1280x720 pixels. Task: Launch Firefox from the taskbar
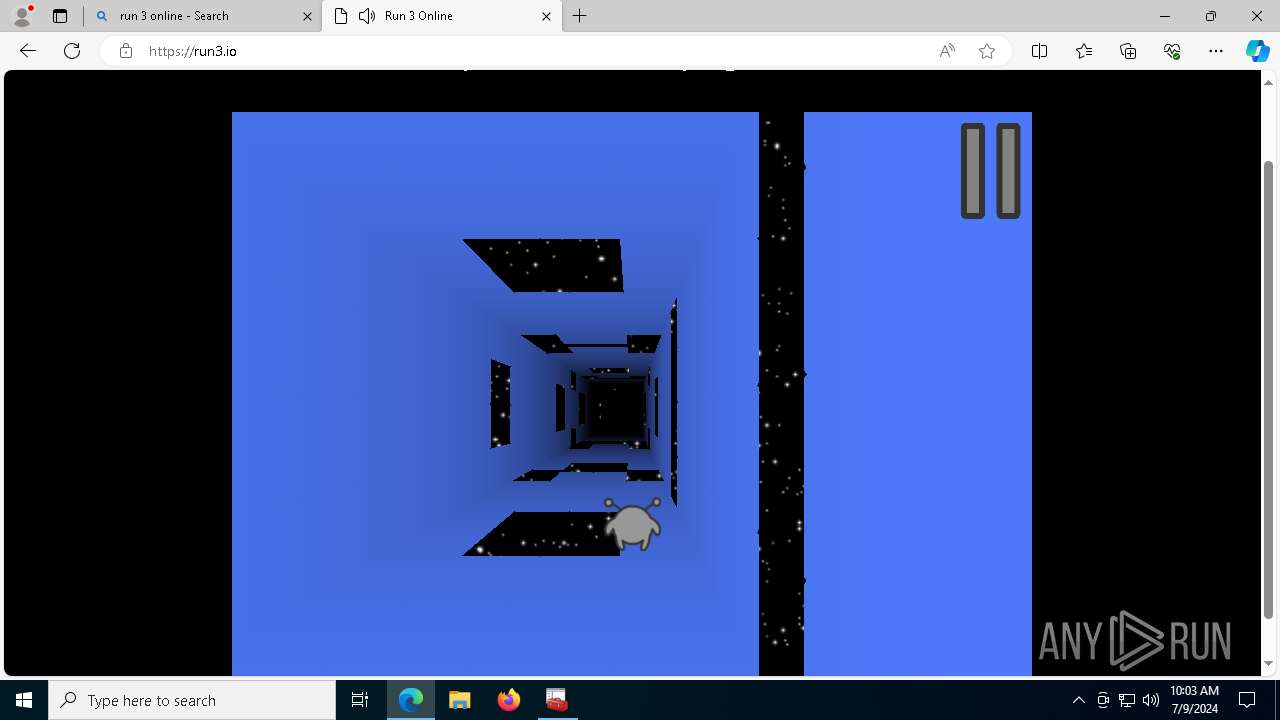[x=508, y=700]
